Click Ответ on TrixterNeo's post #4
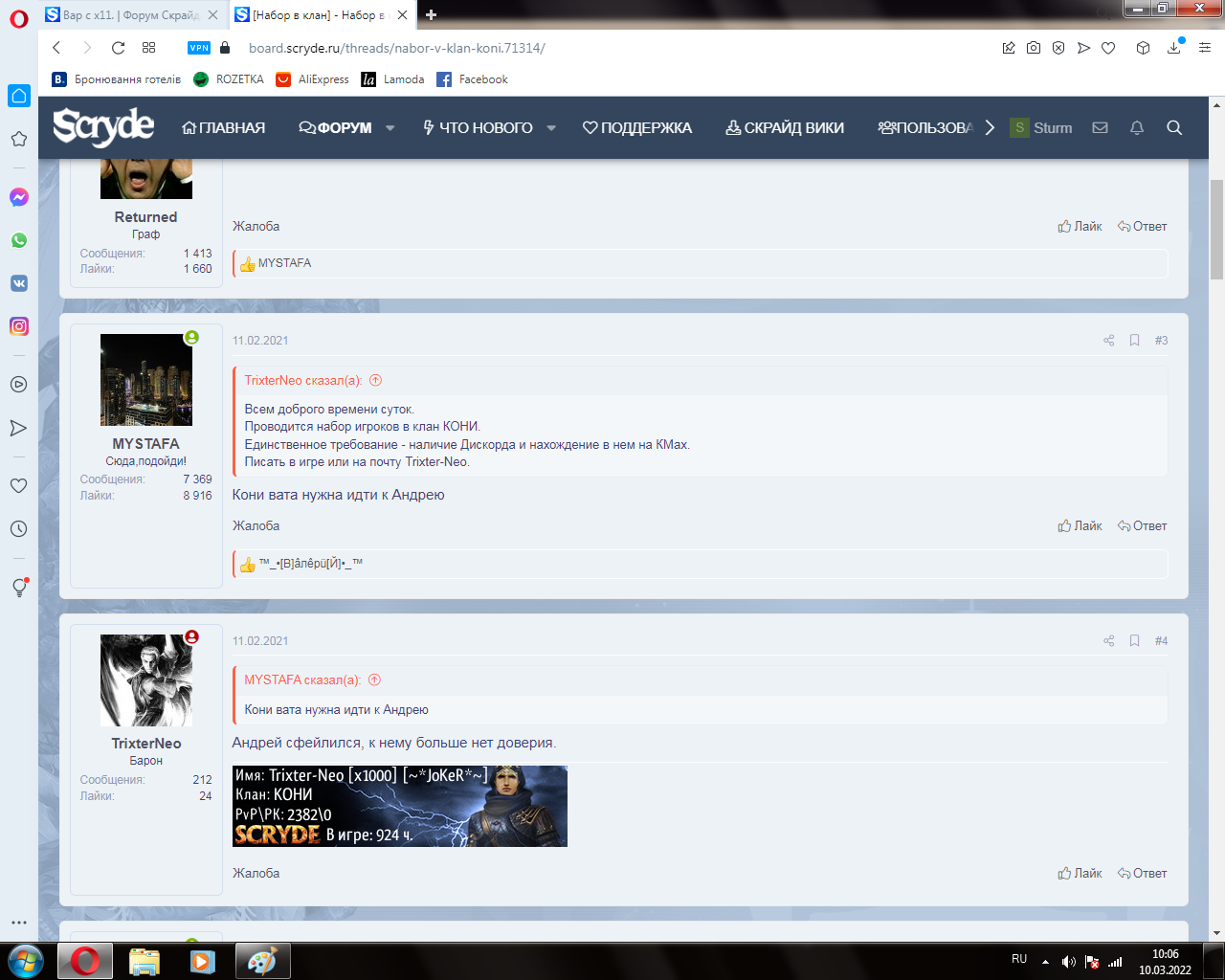1225x980 pixels. pyautogui.click(x=1142, y=874)
